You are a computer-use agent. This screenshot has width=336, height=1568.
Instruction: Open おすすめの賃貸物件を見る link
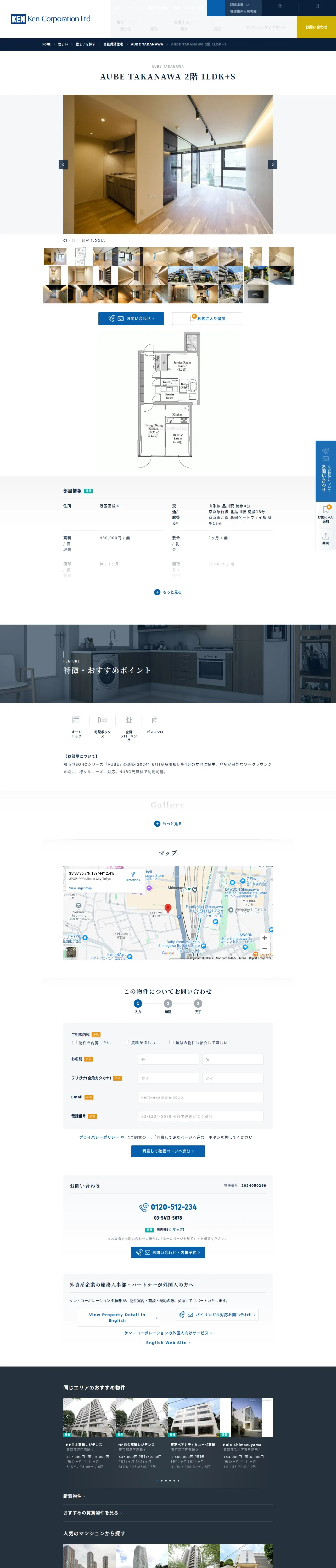[92, 1513]
